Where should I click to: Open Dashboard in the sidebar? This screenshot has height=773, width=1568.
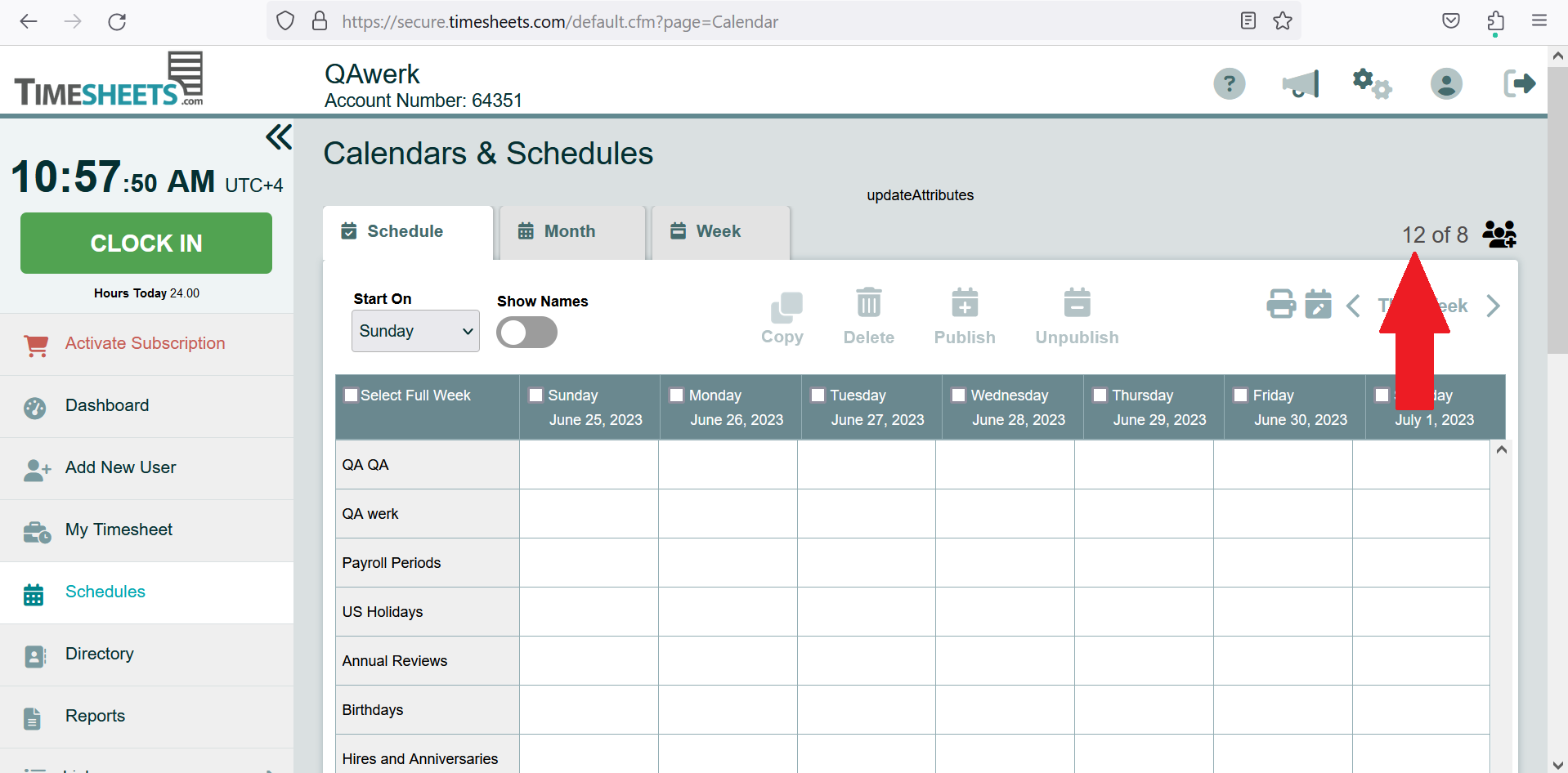pos(147,406)
